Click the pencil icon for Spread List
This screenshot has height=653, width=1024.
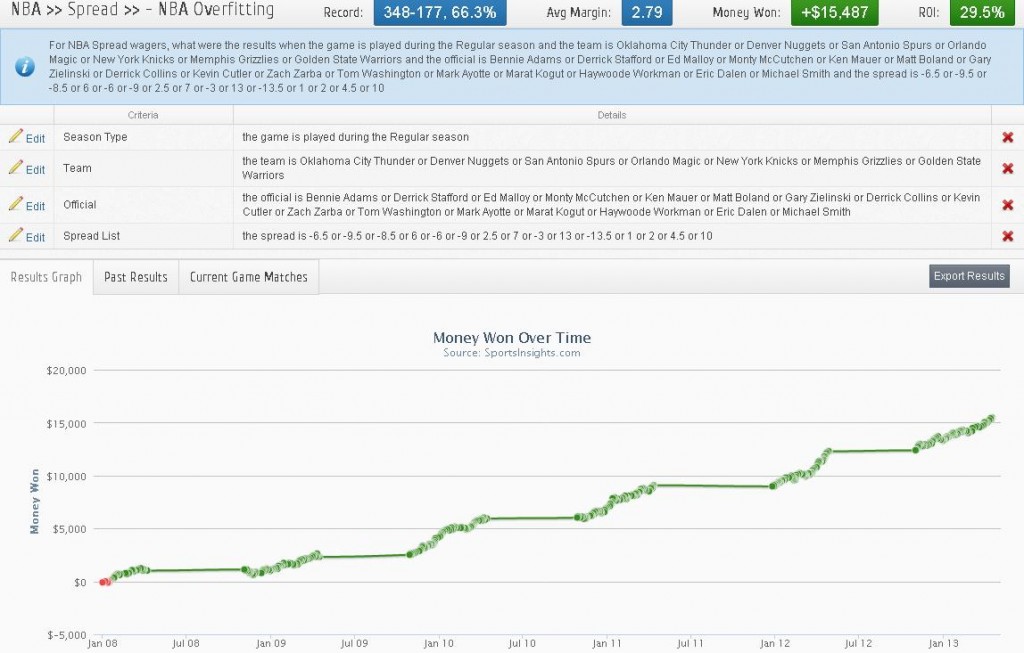coord(16,235)
